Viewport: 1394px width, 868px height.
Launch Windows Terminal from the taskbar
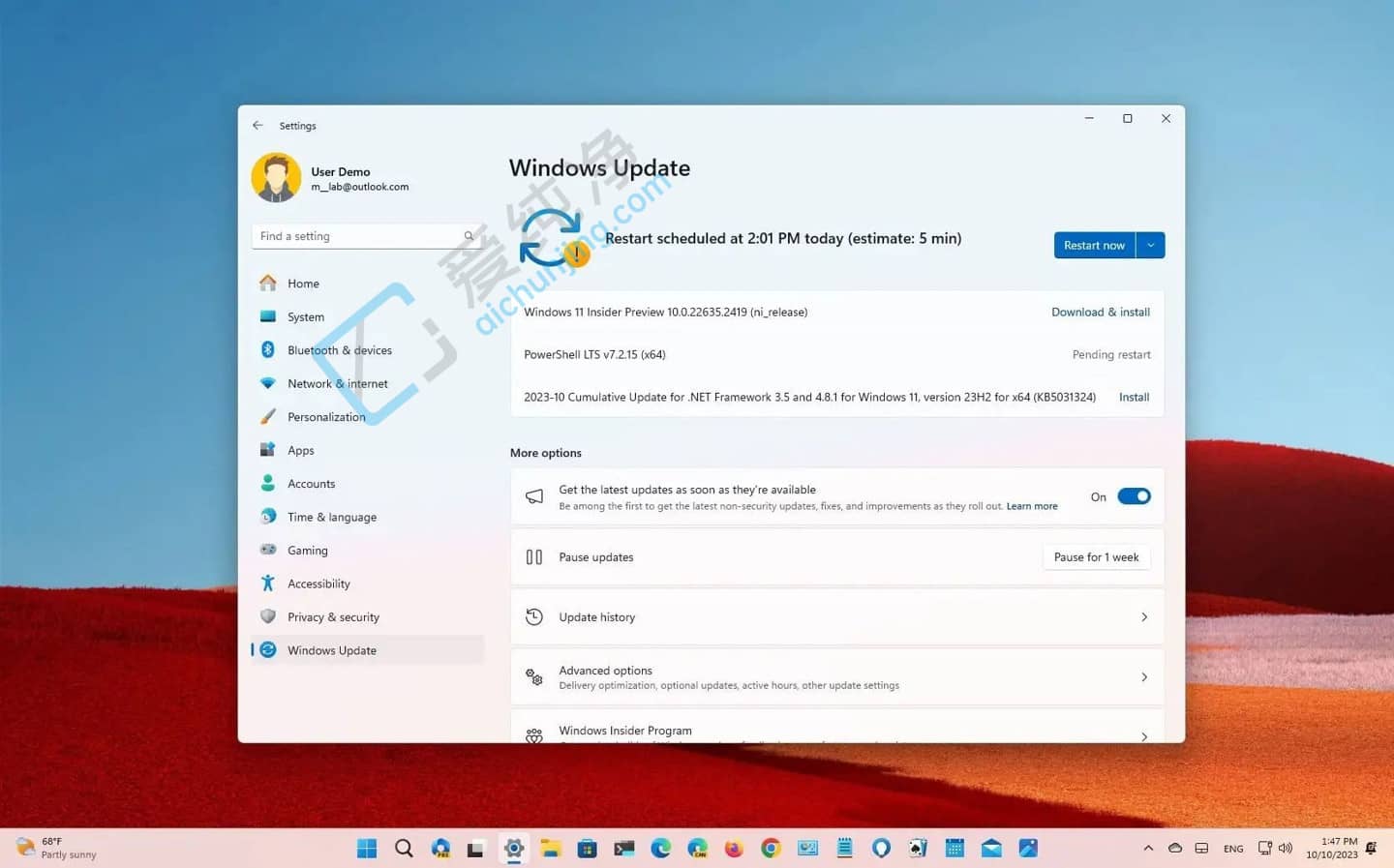[623, 848]
